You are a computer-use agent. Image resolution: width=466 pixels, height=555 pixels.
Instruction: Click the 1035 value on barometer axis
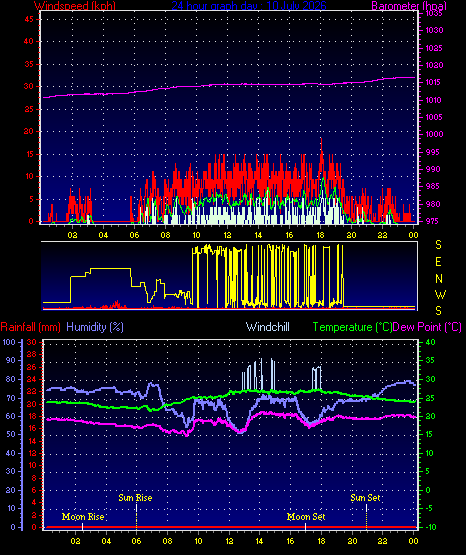(x=434, y=13)
